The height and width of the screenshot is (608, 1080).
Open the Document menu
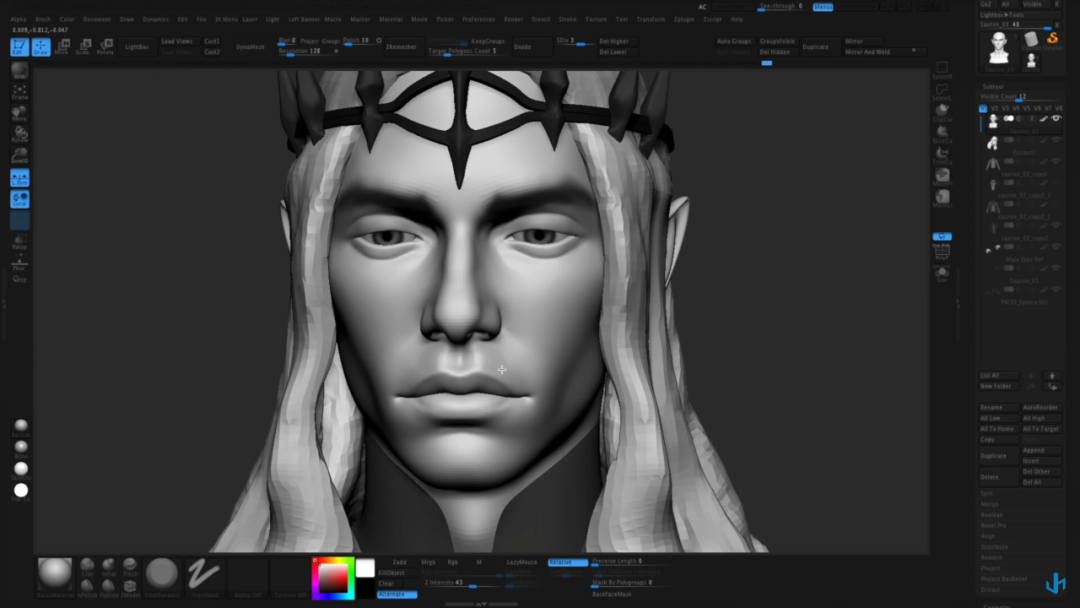96,19
